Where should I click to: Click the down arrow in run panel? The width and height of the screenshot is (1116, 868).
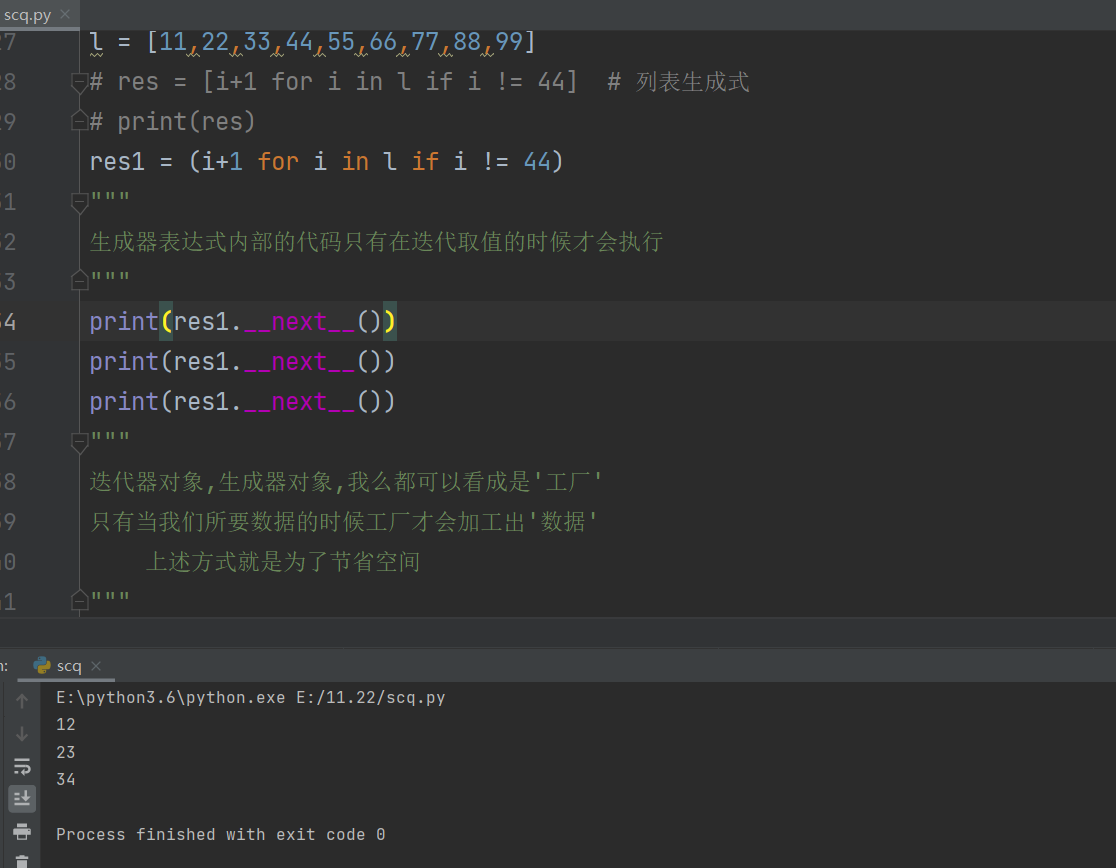(22, 734)
